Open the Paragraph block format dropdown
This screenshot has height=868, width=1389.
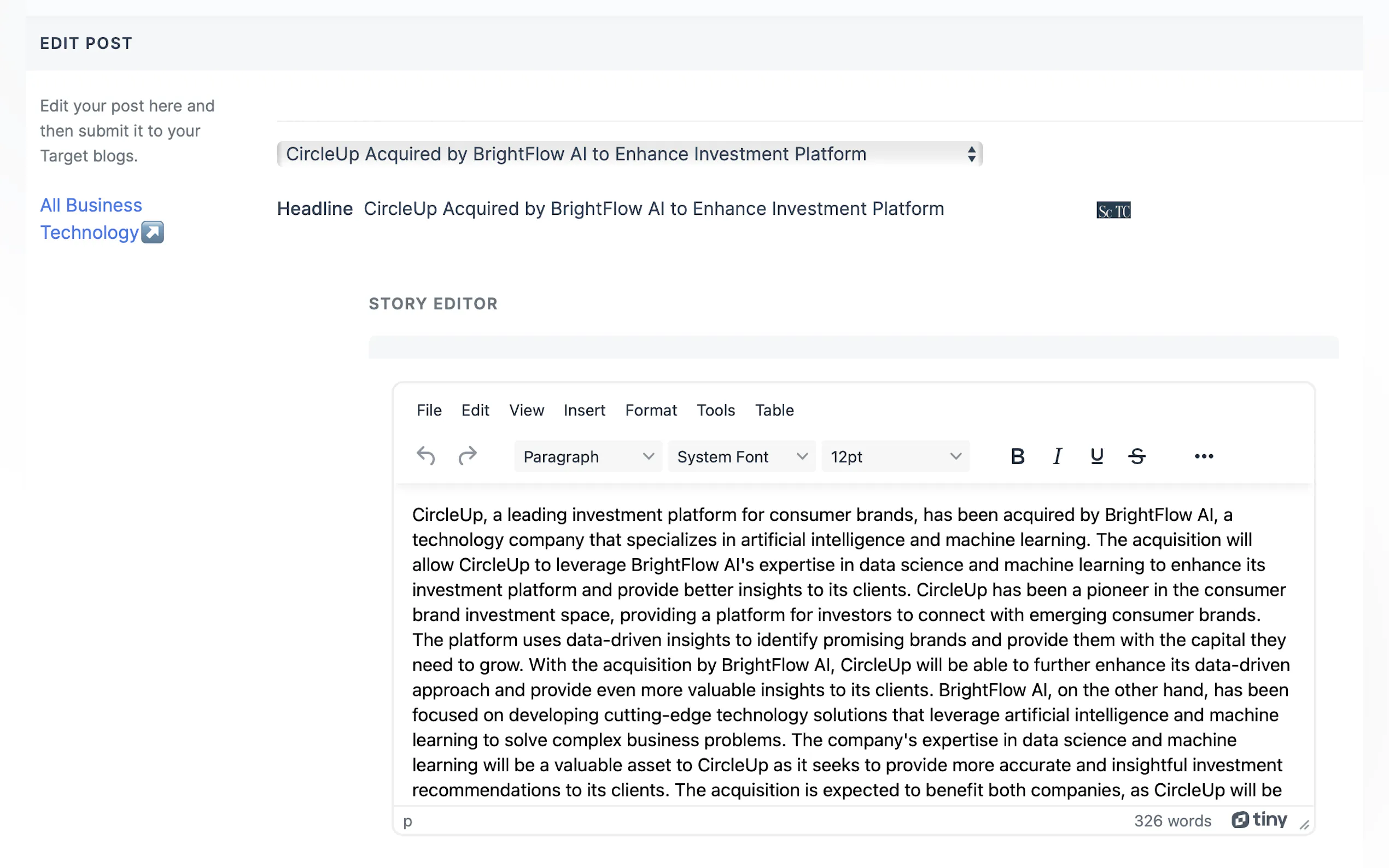[x=587, y=456]
